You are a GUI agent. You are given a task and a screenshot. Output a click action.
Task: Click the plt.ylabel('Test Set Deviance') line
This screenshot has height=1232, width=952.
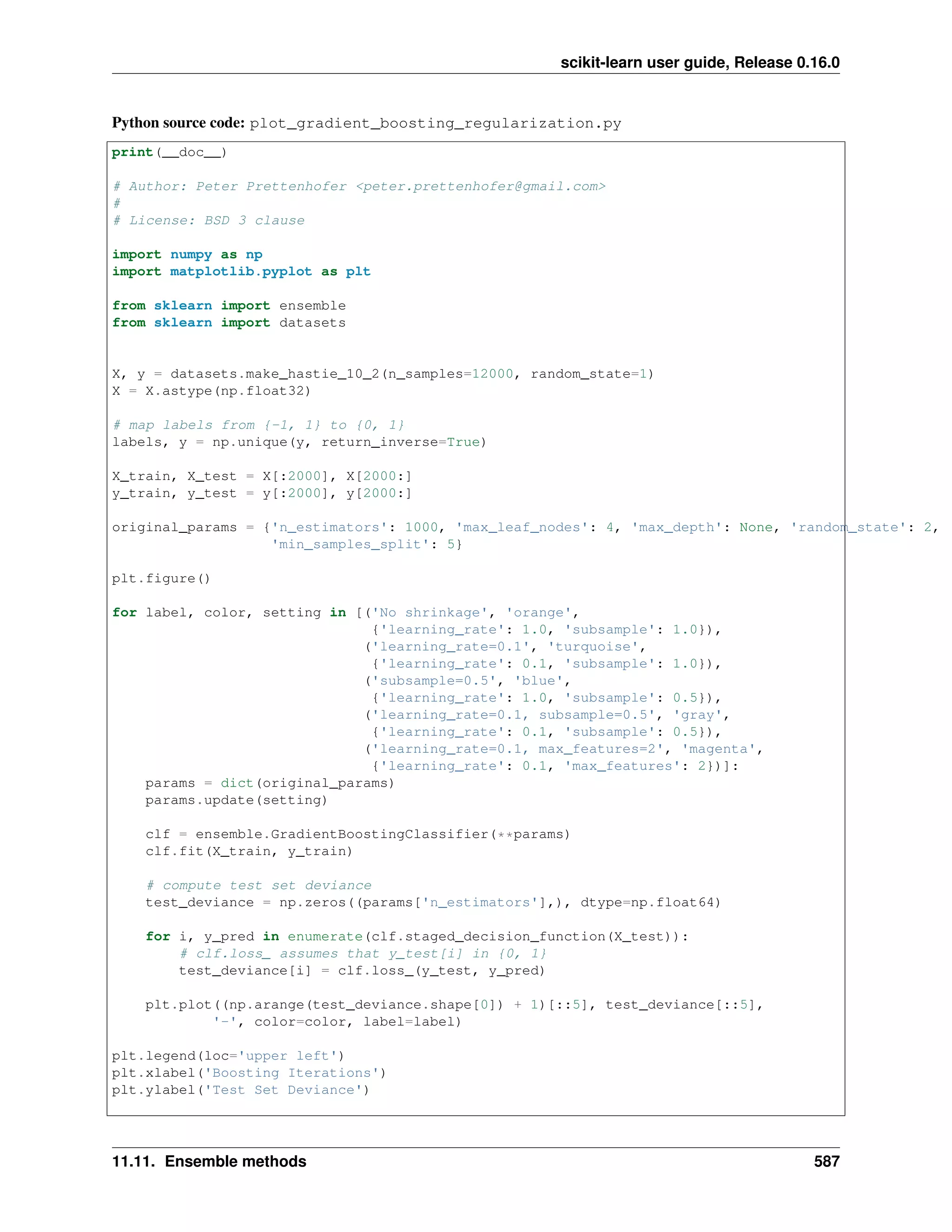(241, 1090)
